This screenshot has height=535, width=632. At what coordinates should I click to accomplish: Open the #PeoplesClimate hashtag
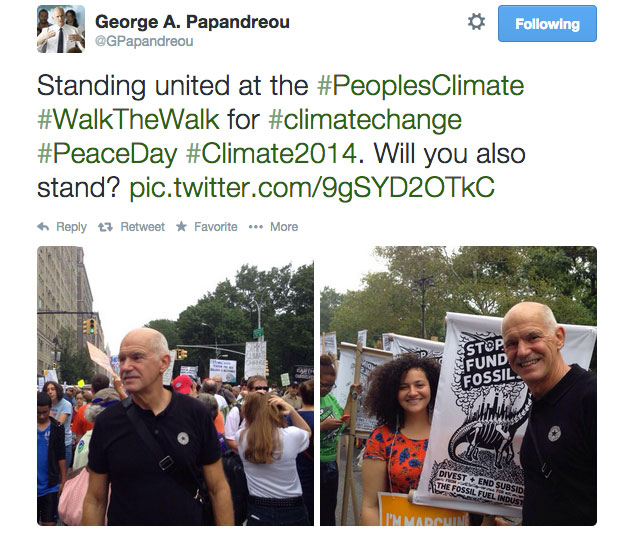point(420,85)
